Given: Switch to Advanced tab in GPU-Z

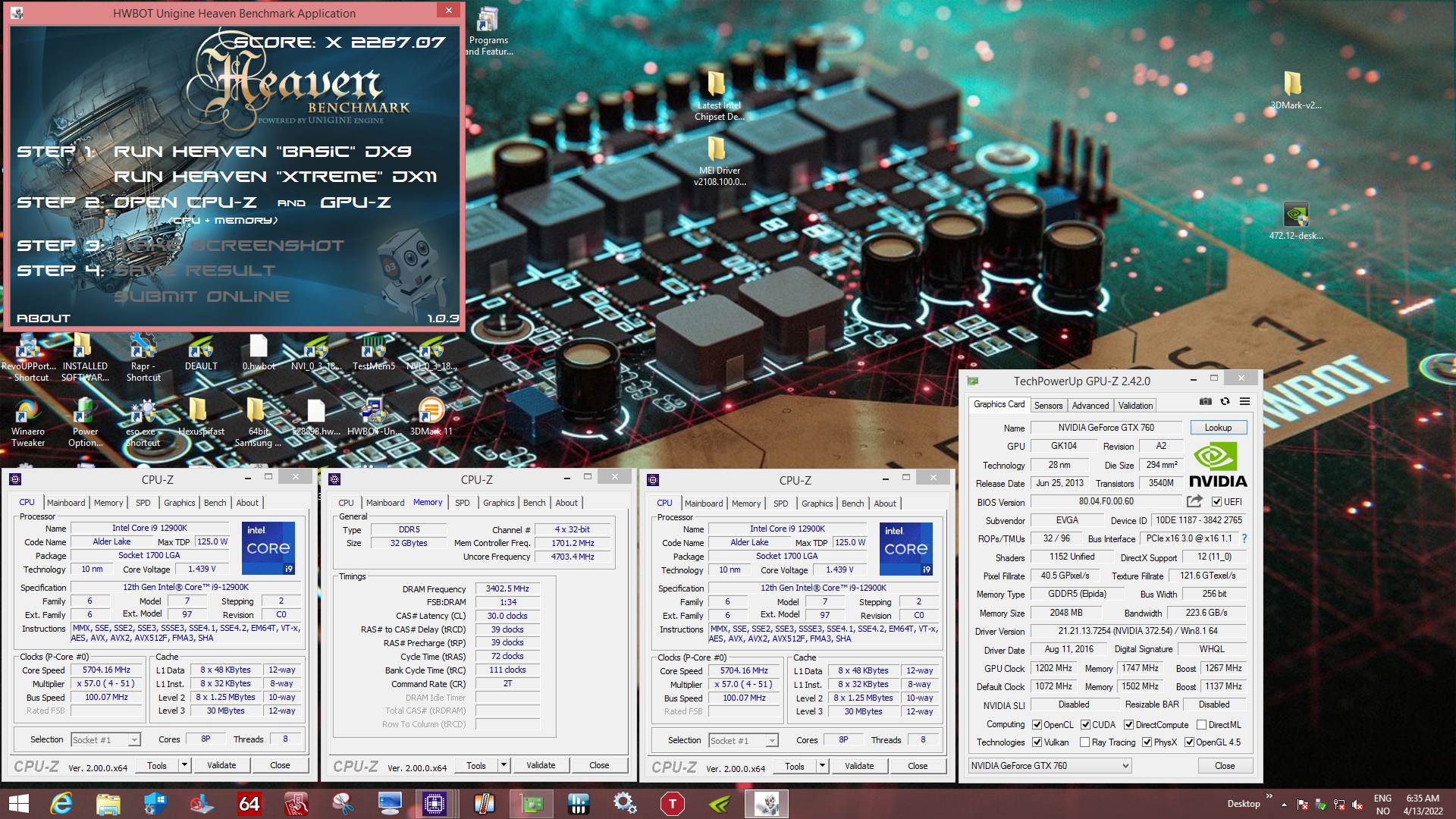Looking at the screenshot, I should (x=1090, y=406).
